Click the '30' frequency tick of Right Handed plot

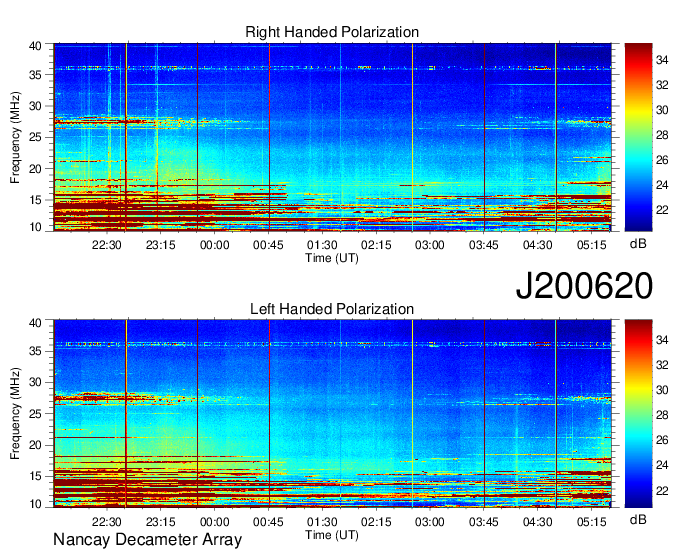[35, 106]
